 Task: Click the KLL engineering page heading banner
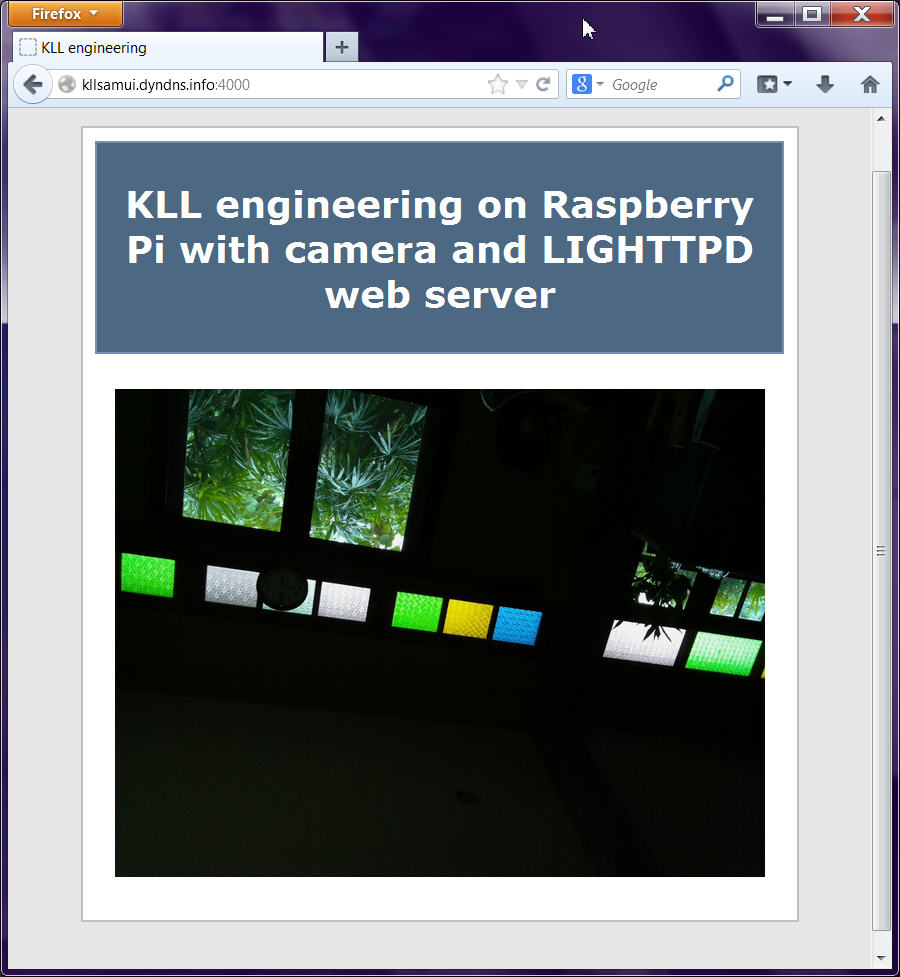click(x=439, y=248)
